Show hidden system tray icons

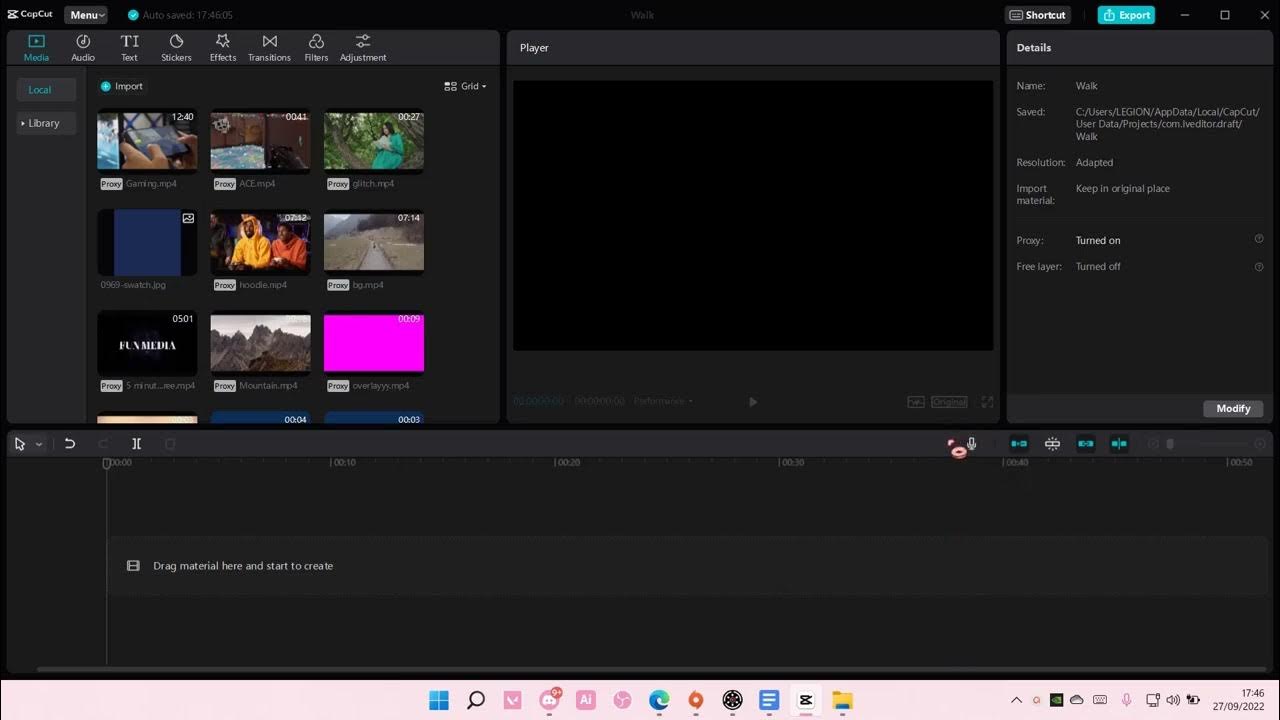(x=1017, y=700)
